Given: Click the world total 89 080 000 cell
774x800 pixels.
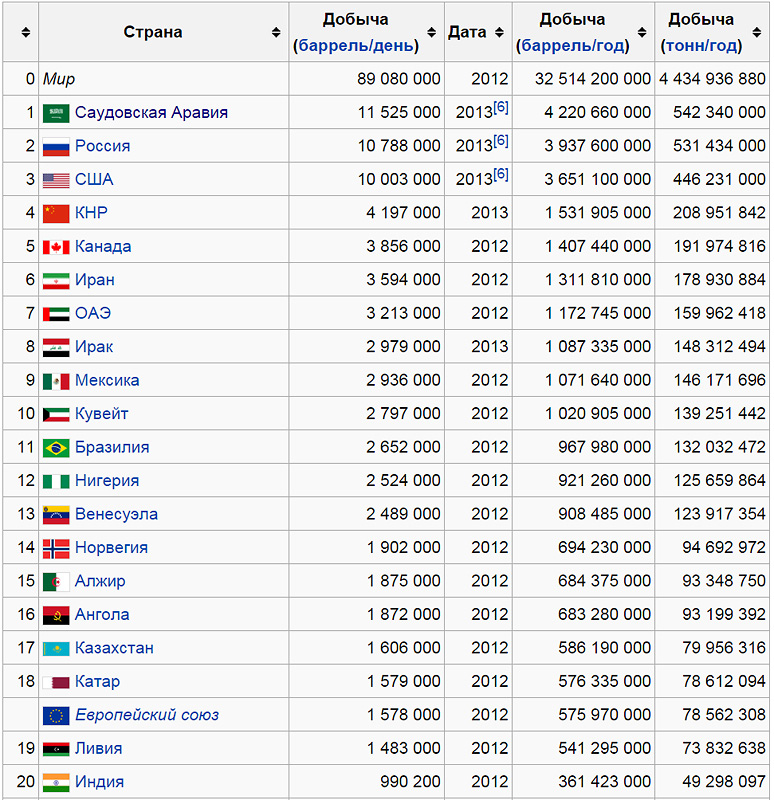Looking at the screenshot, I should 398,79.
